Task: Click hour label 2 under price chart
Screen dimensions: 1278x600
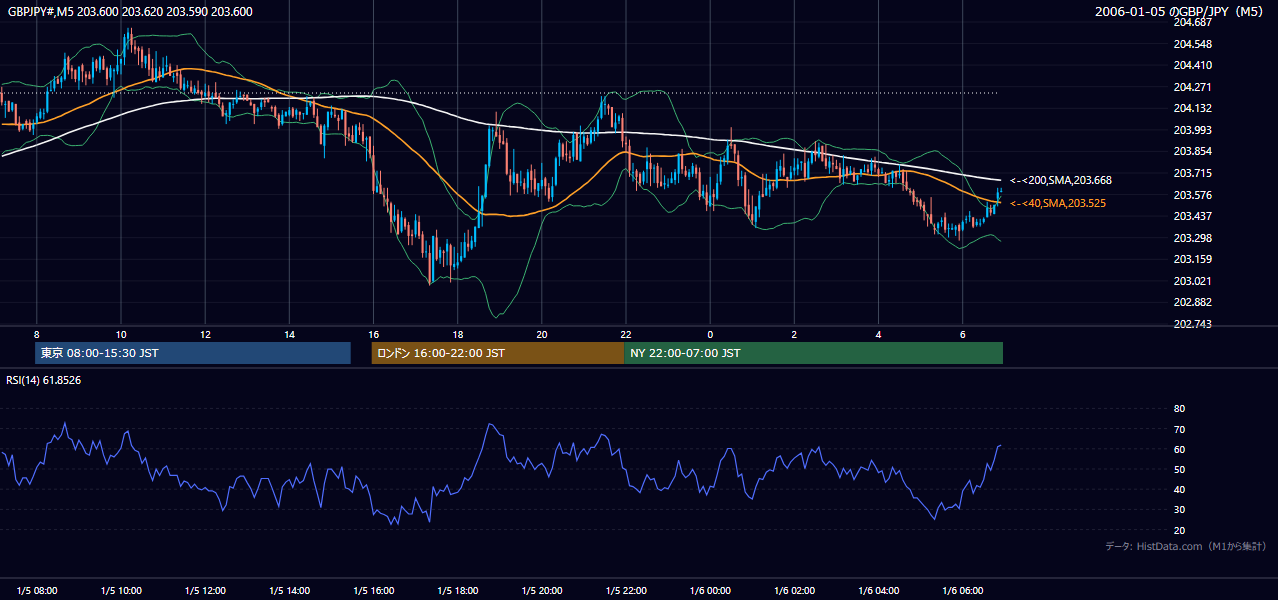Action: coord(794,334)
